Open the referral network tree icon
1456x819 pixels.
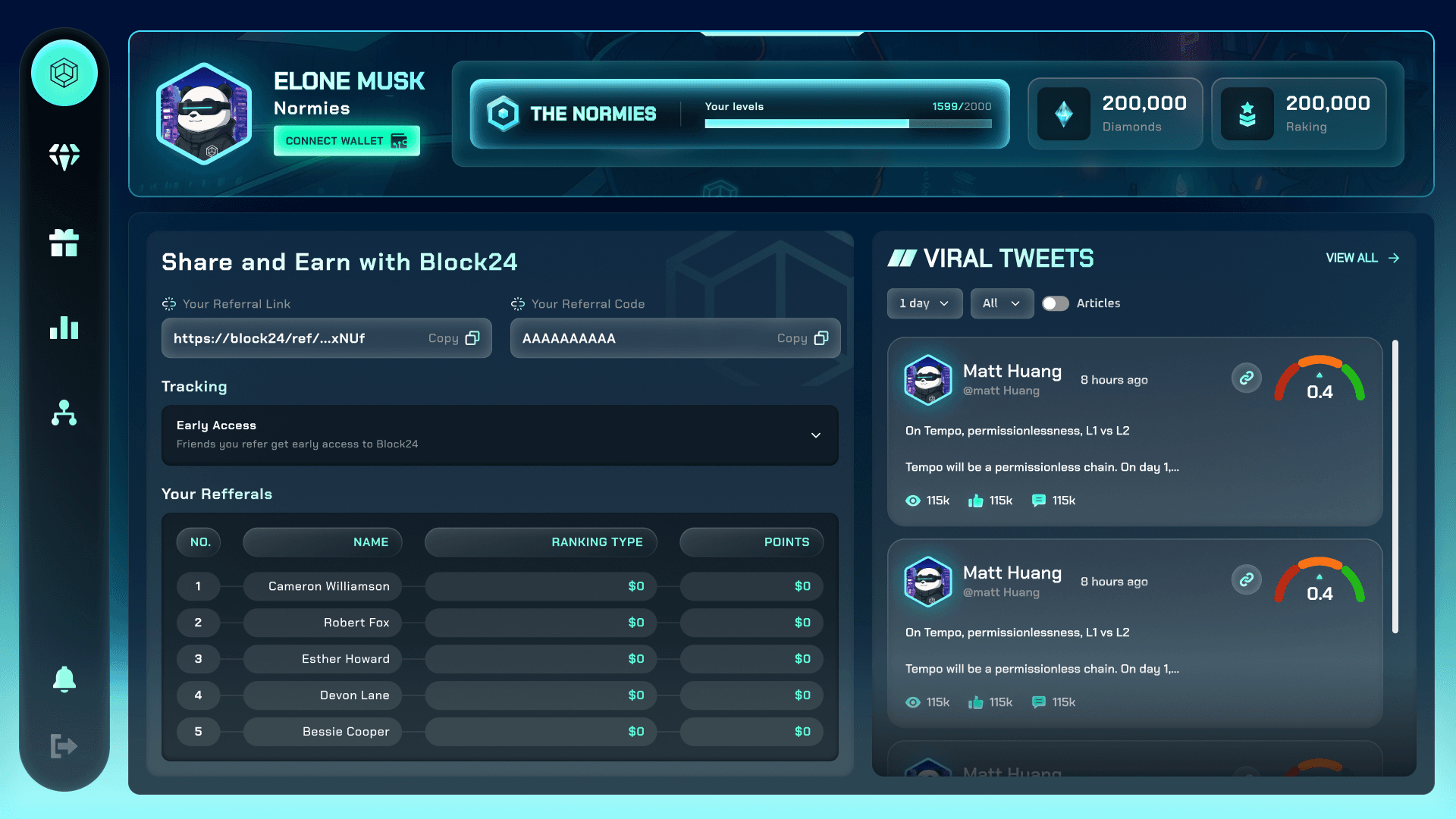[x=64, y=413]
